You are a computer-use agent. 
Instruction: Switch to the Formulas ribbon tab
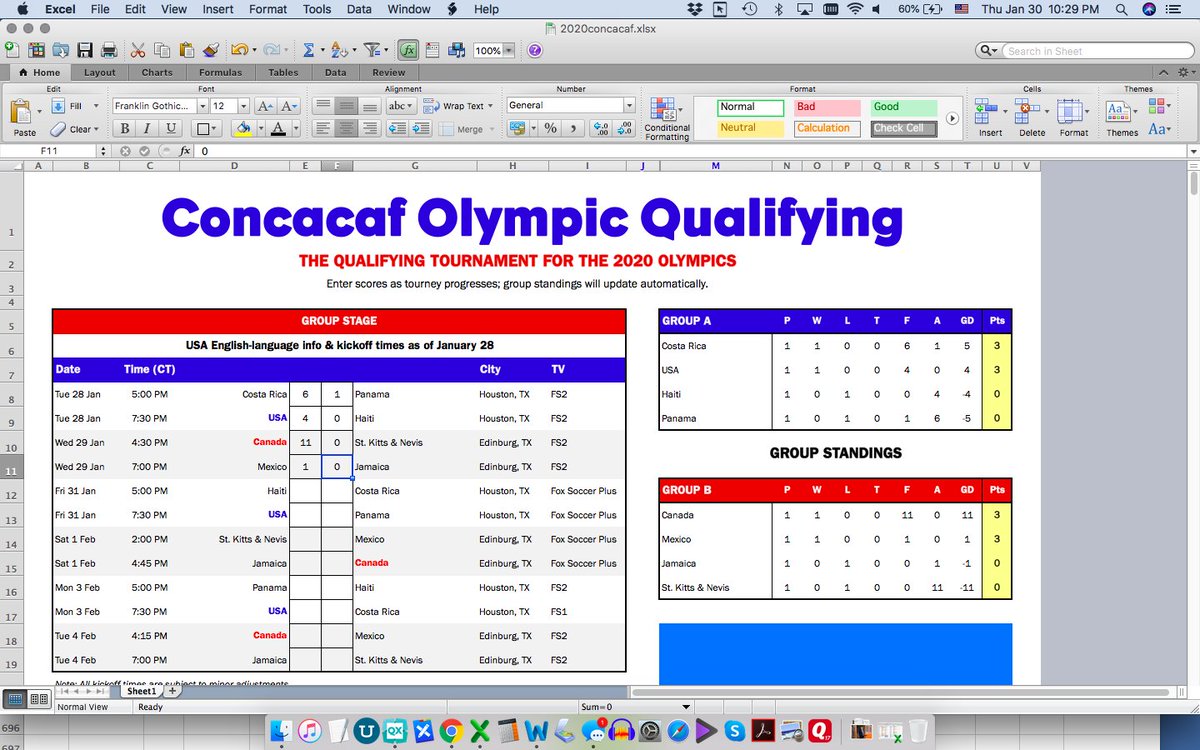[220, 72]
